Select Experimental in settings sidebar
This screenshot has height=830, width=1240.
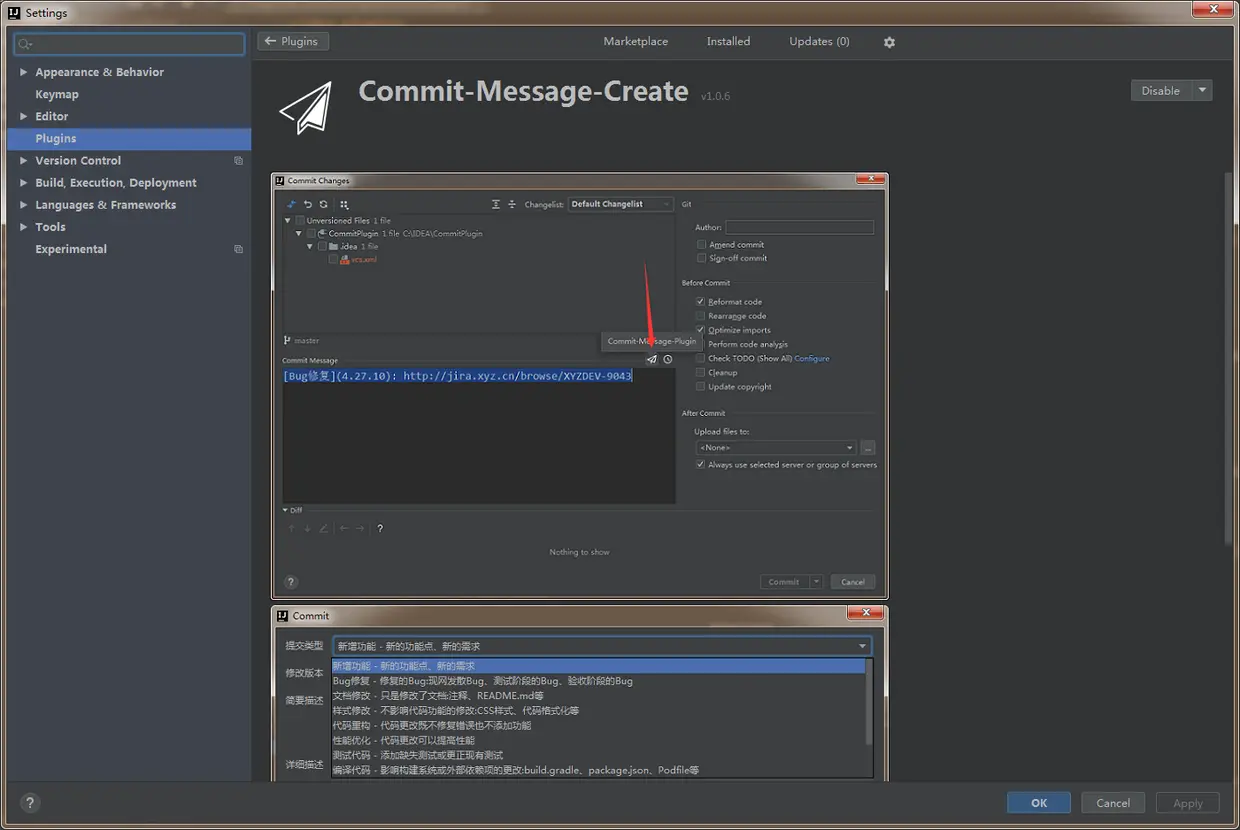pyautogui.click(x=71, y=249)
